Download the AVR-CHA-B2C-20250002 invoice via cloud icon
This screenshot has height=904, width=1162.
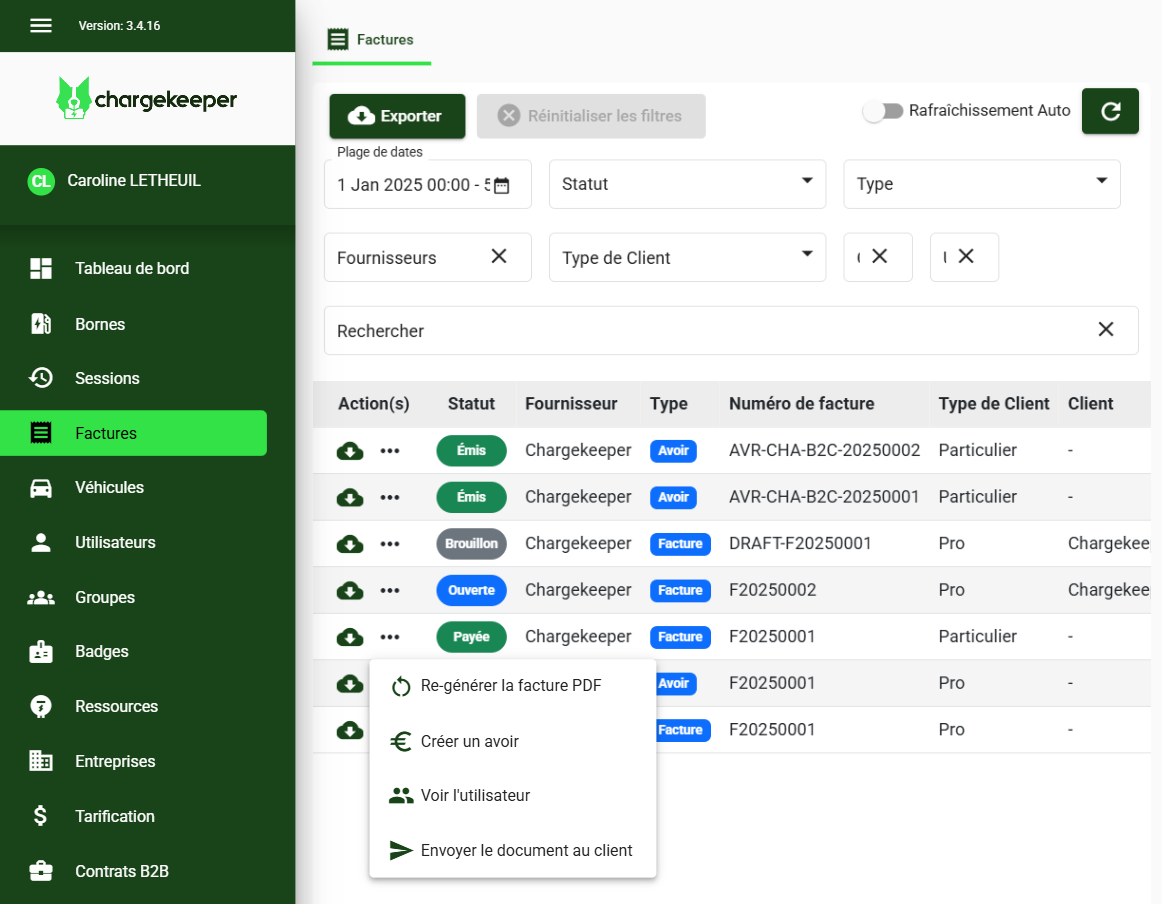pos(350,451)
